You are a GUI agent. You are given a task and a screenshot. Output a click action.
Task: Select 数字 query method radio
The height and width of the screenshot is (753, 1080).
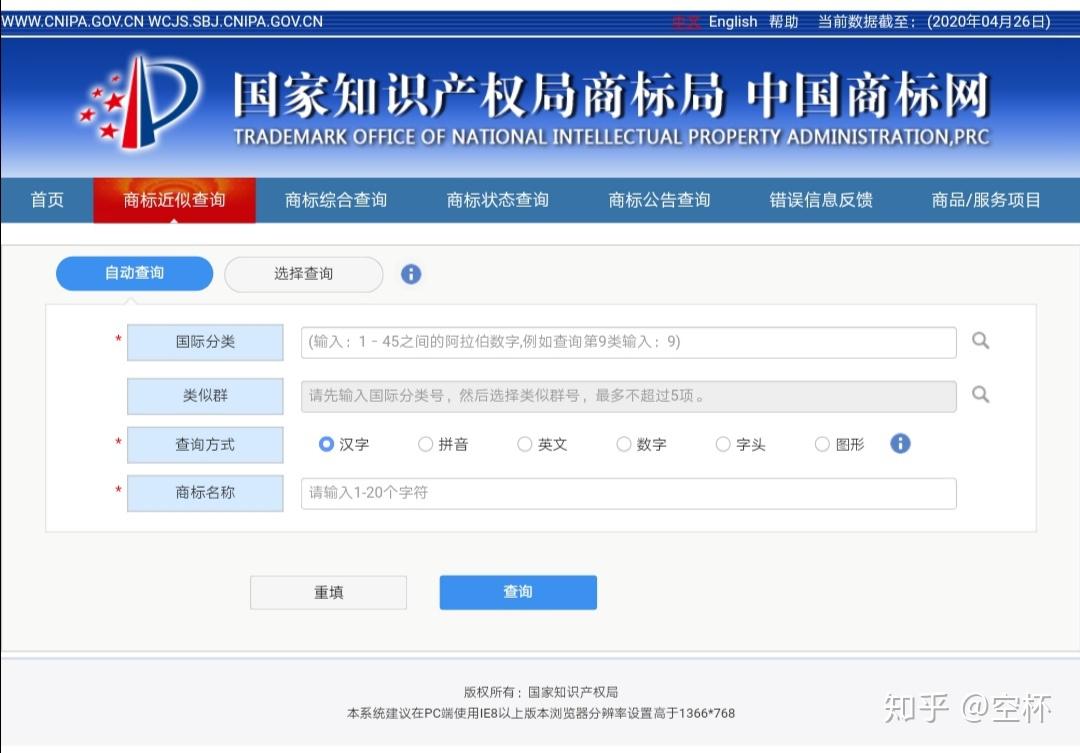coord(624,444)
